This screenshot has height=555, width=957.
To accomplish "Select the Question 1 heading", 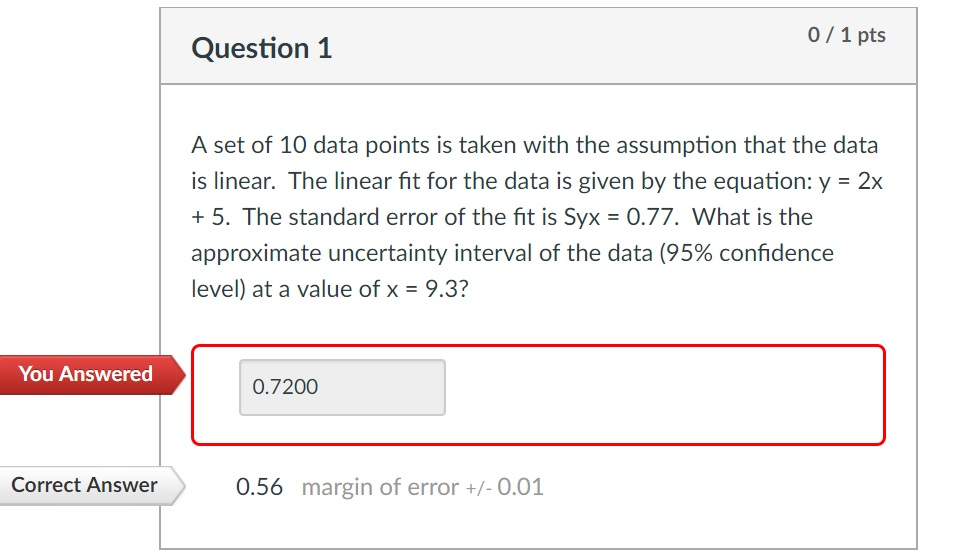I will [x=262, y=48].
